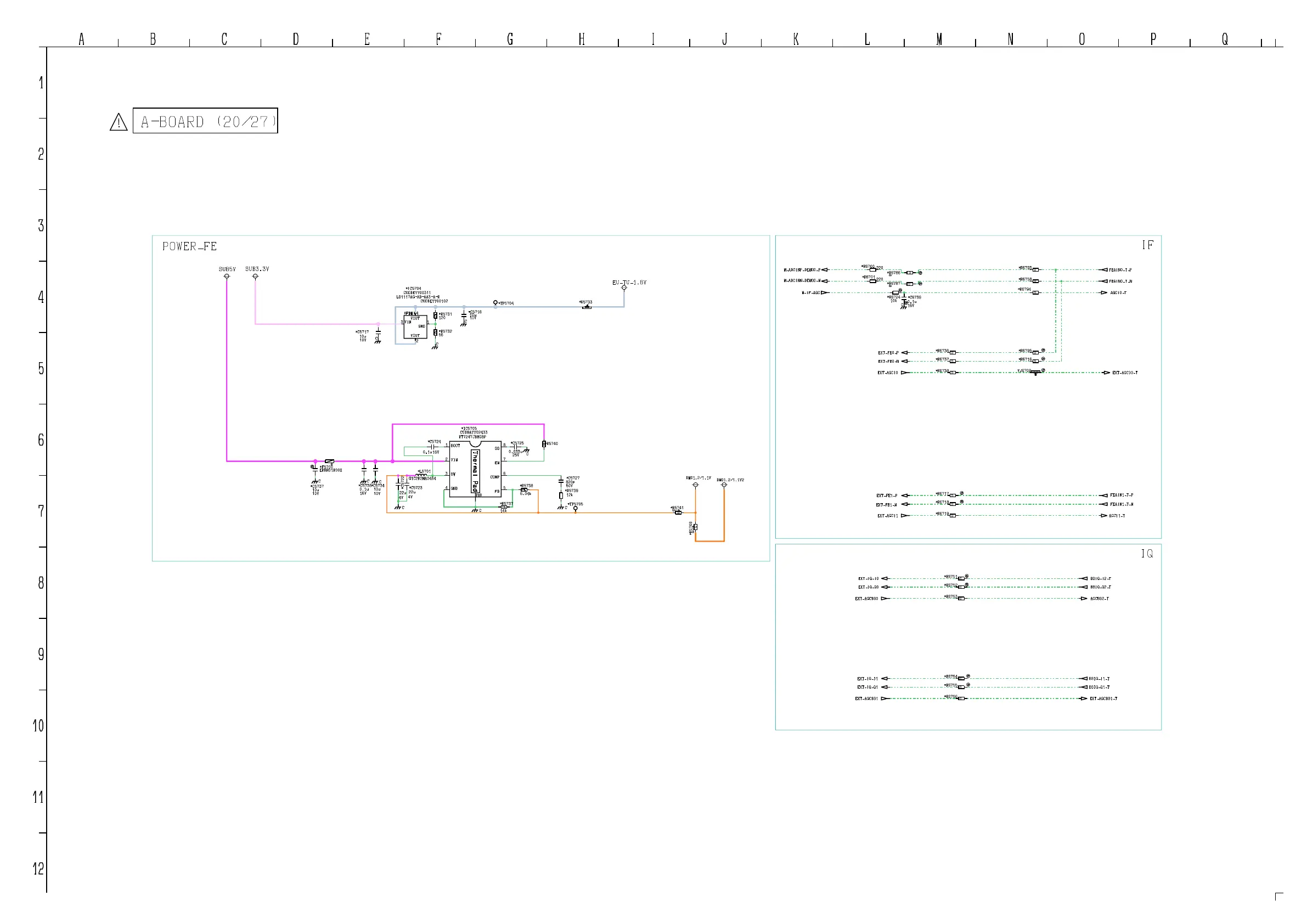Click the M-IF-AGC port arrow
1307x924 pixels.
click(x=824, y=292)
